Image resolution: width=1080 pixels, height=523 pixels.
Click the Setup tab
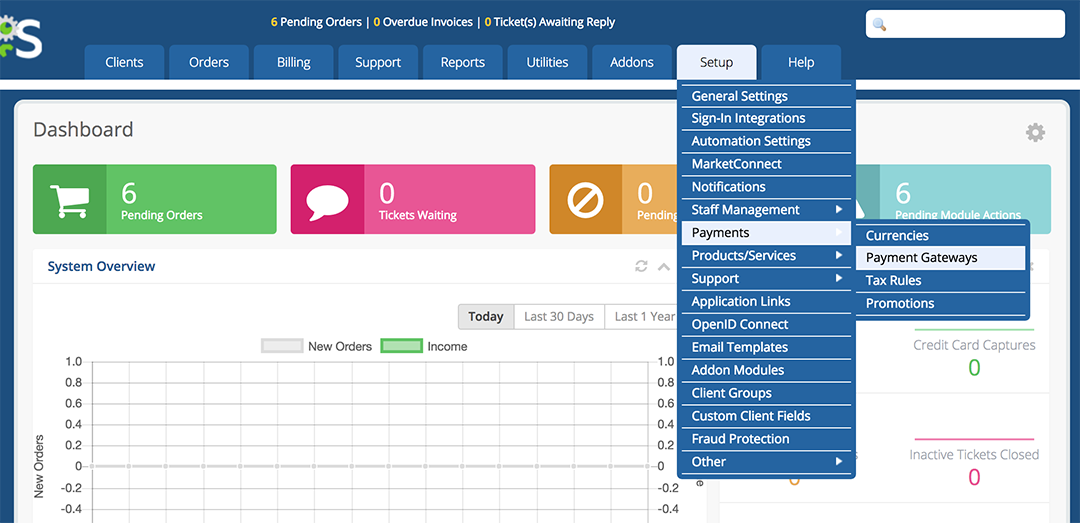point(716,62)
